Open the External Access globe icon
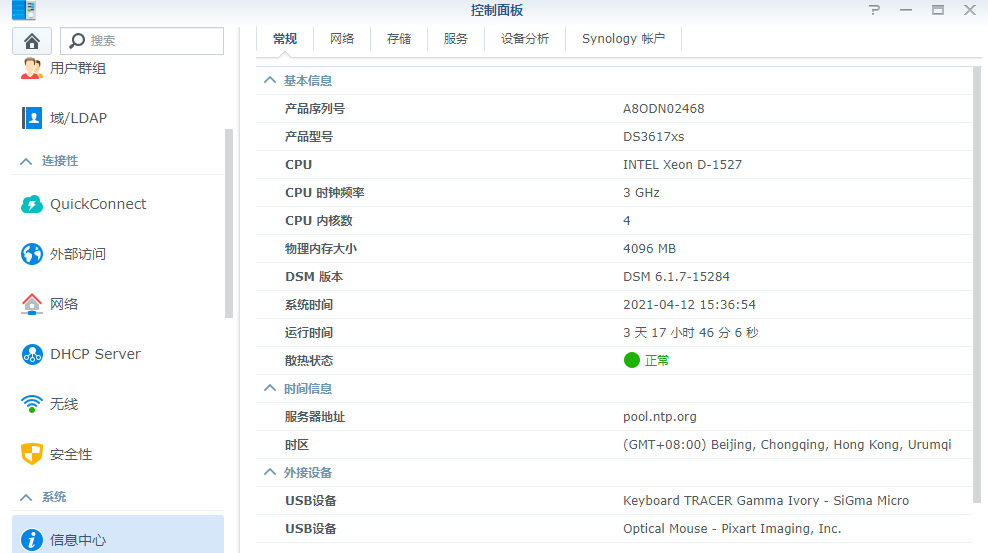The height and width of the screenshot is (553, 988). pos(32,254)
